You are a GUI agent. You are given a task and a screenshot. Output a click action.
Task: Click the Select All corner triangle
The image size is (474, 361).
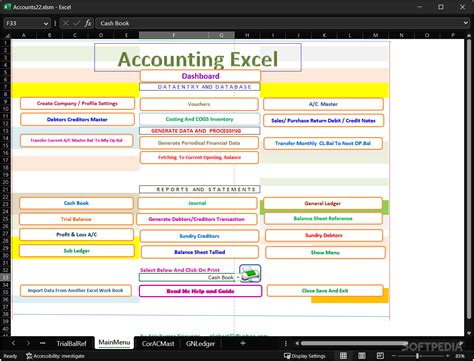[x=7, y=35]
